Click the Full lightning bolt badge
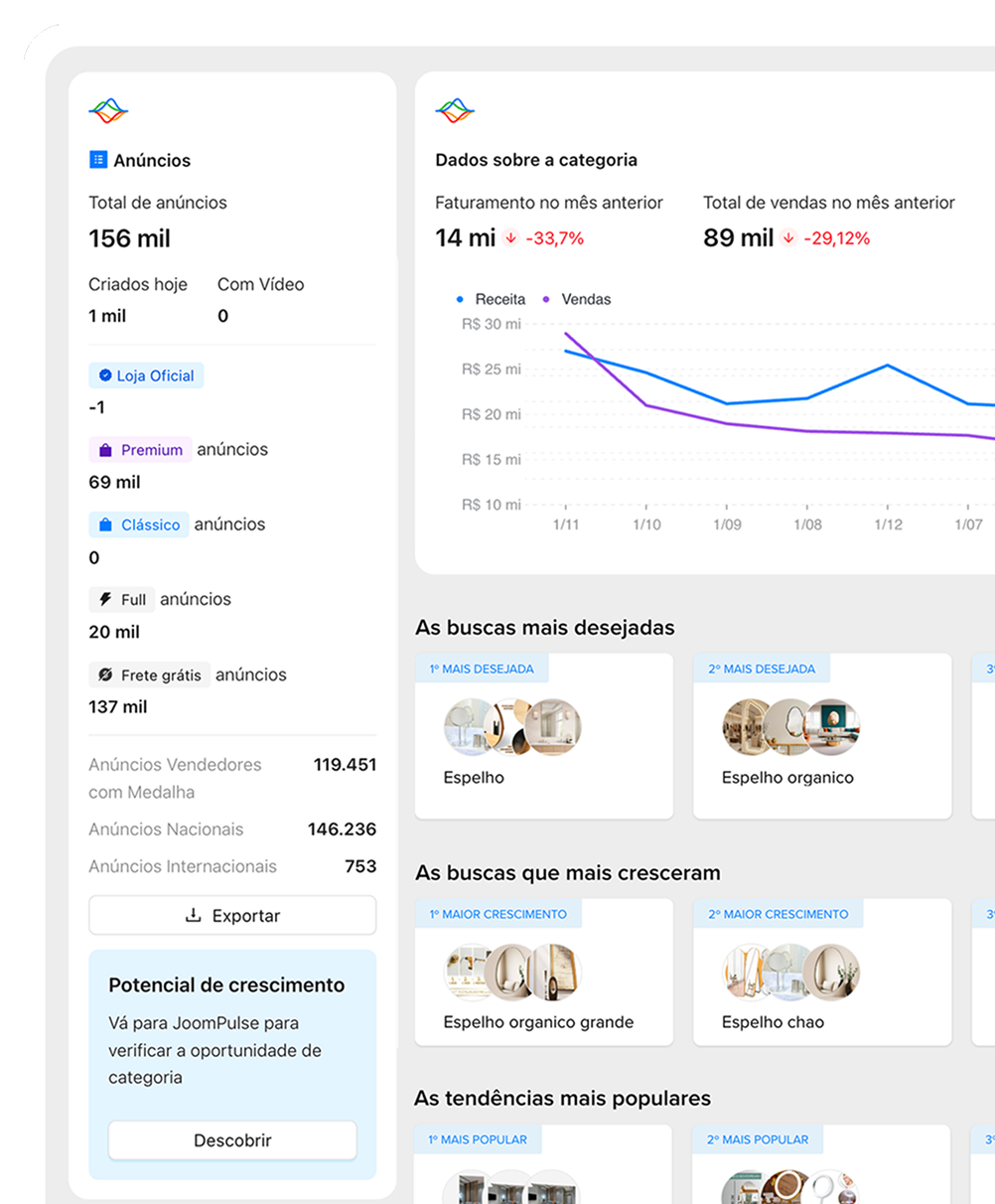The image size is (995, 1204). [x=122, y=600]
